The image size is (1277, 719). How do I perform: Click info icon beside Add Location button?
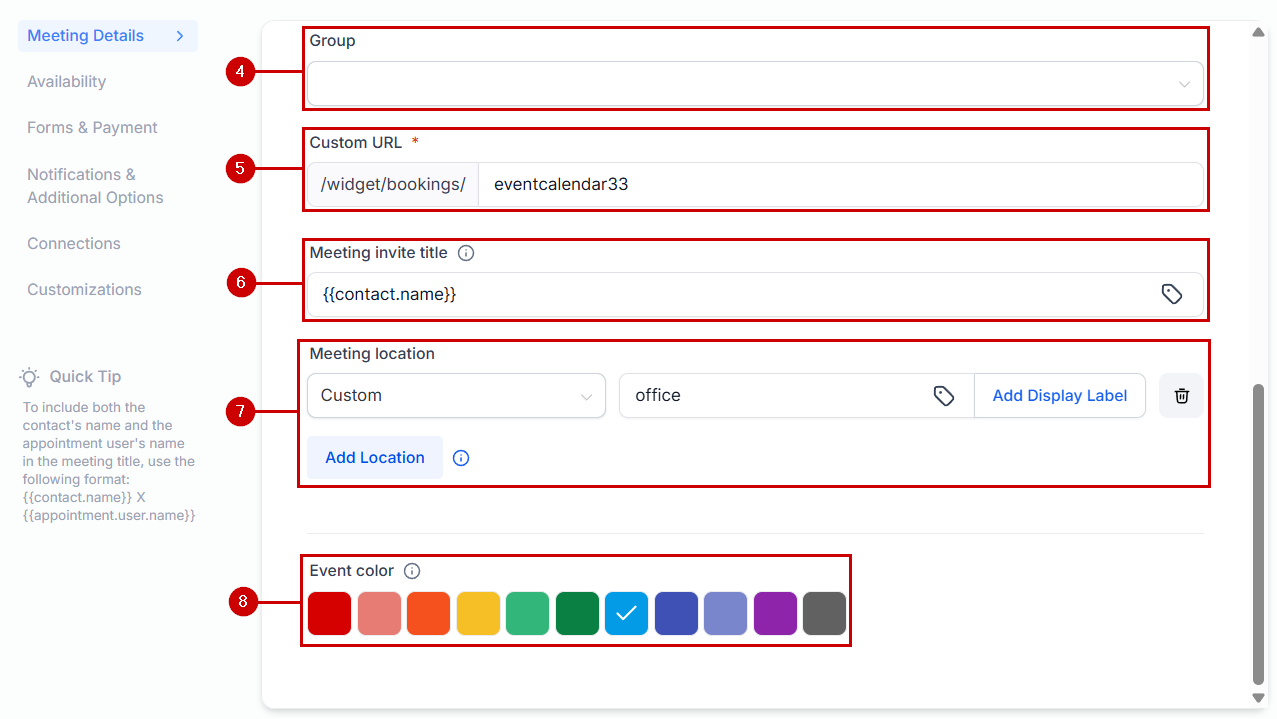(461, 458)
